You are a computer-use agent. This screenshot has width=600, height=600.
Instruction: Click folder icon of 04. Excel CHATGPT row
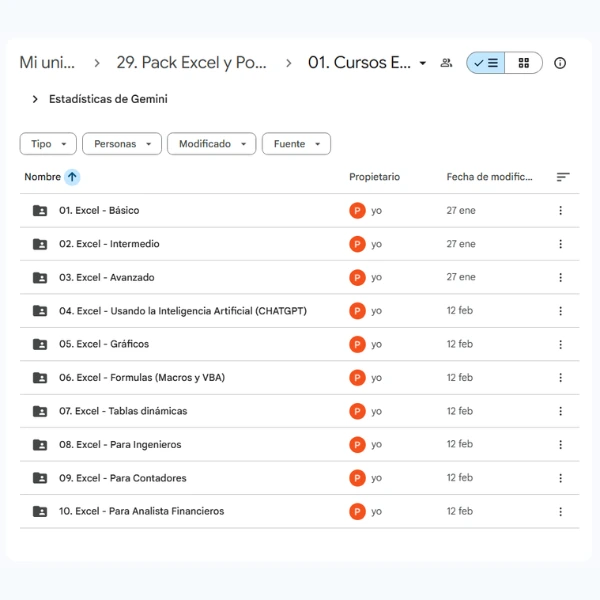[x=40, y=311]
